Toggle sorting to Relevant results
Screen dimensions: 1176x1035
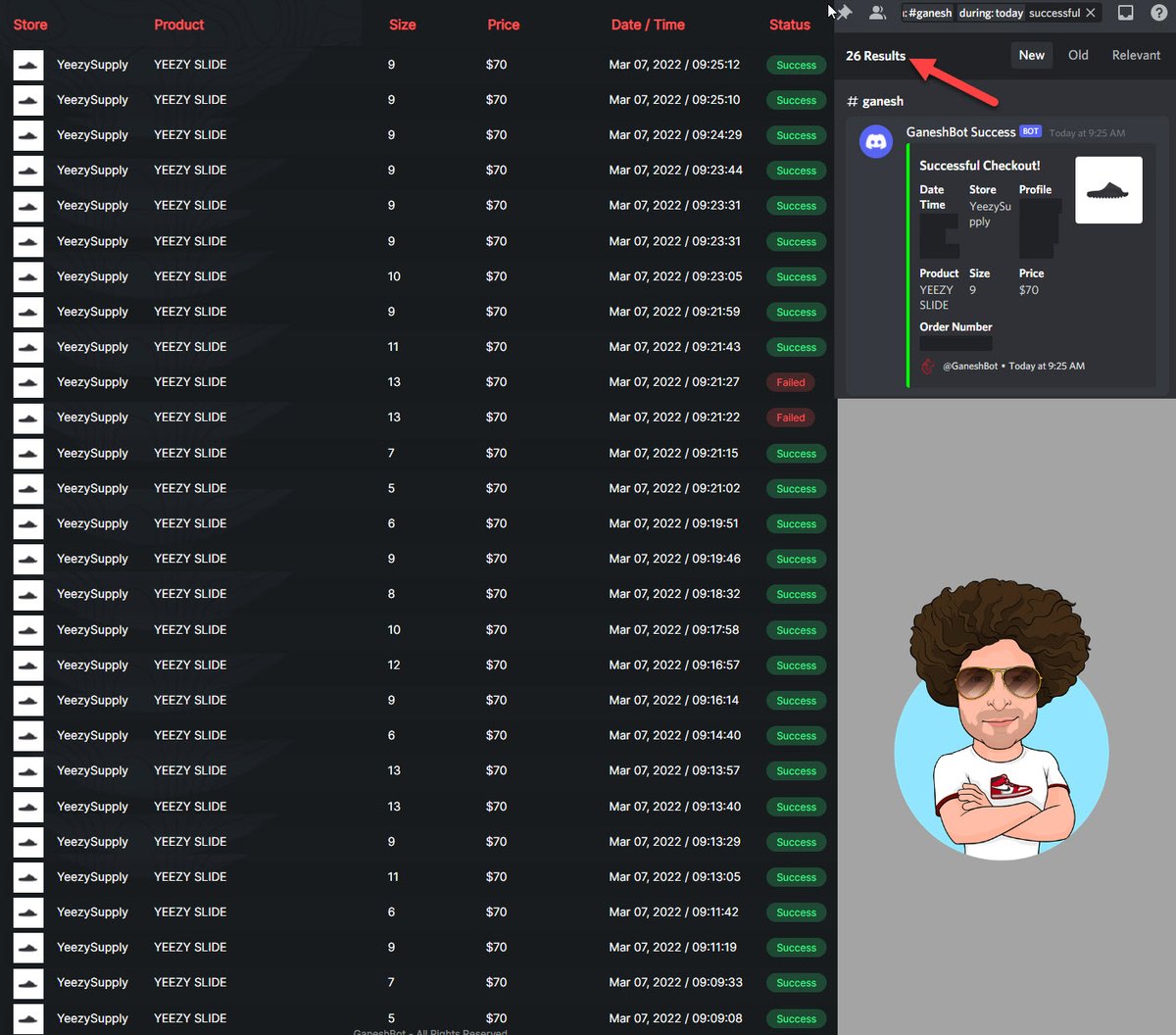pos(1136,55)
